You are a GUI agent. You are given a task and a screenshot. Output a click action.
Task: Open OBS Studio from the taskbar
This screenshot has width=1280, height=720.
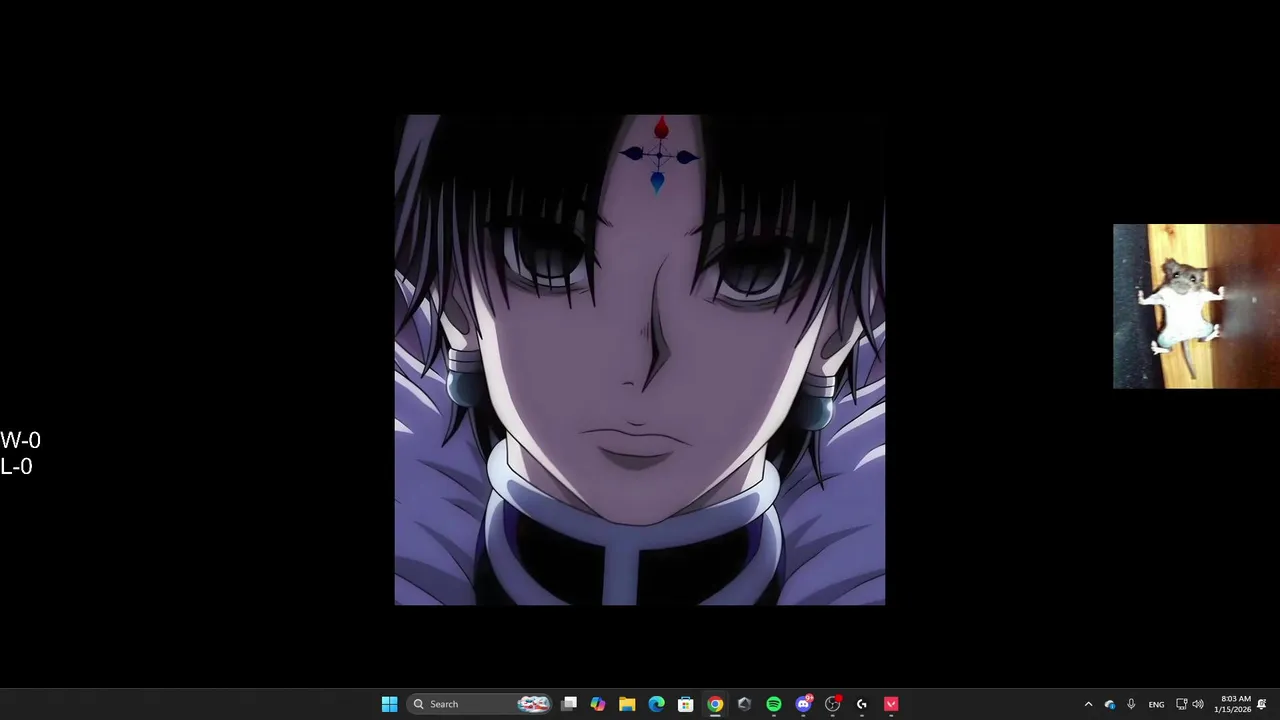[x=832, y=704]
